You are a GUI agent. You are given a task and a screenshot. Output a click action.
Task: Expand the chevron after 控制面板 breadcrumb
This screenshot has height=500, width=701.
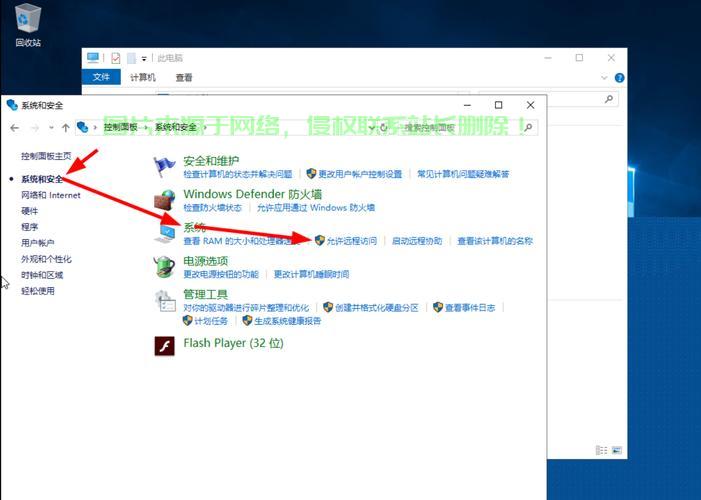tap(146, 128)
